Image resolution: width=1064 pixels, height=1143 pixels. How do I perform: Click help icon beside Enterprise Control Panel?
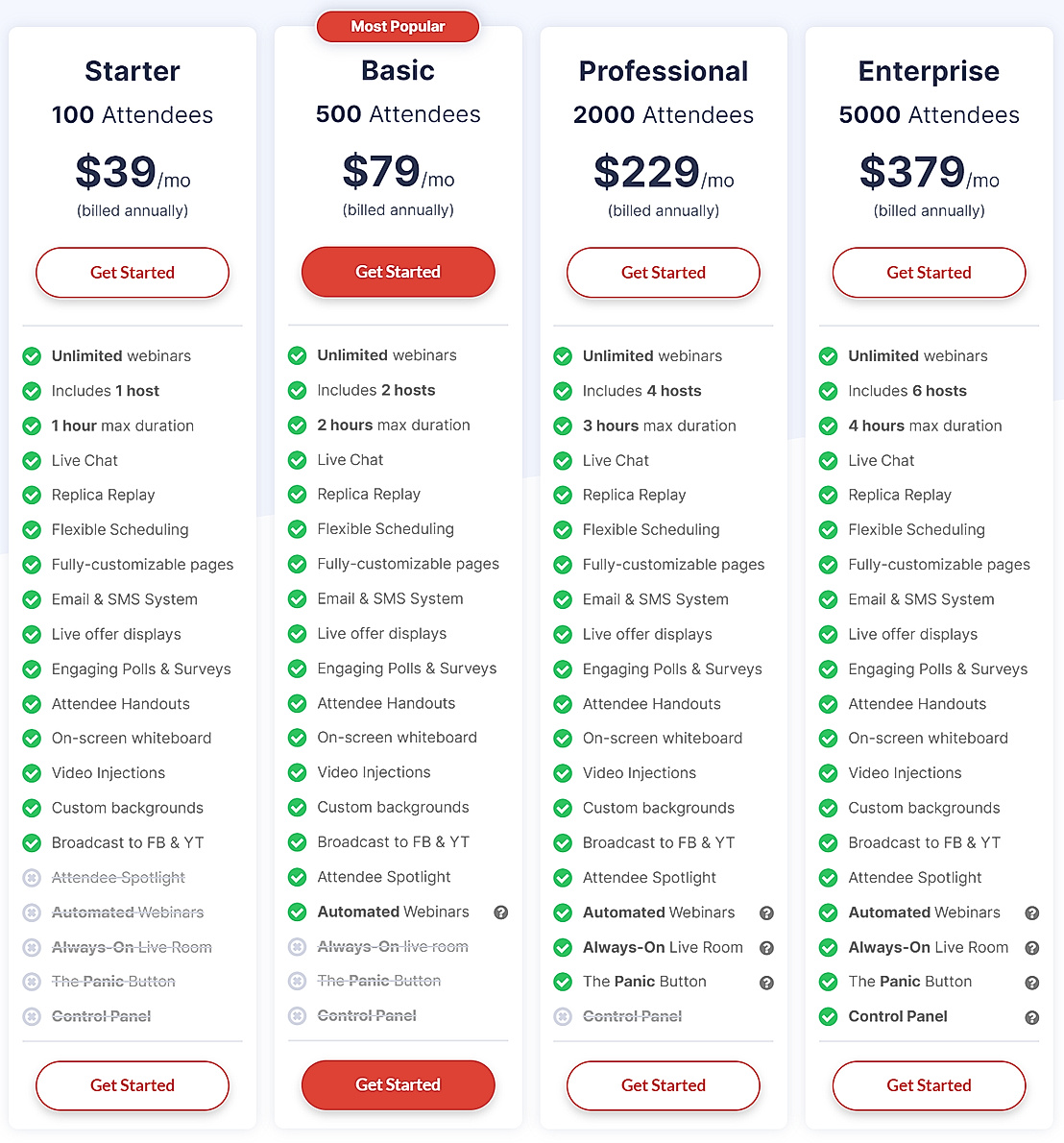tap(1032, 1017)
